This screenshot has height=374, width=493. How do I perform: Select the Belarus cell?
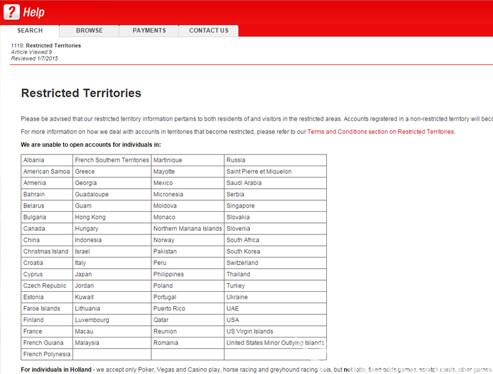(47, 206)
